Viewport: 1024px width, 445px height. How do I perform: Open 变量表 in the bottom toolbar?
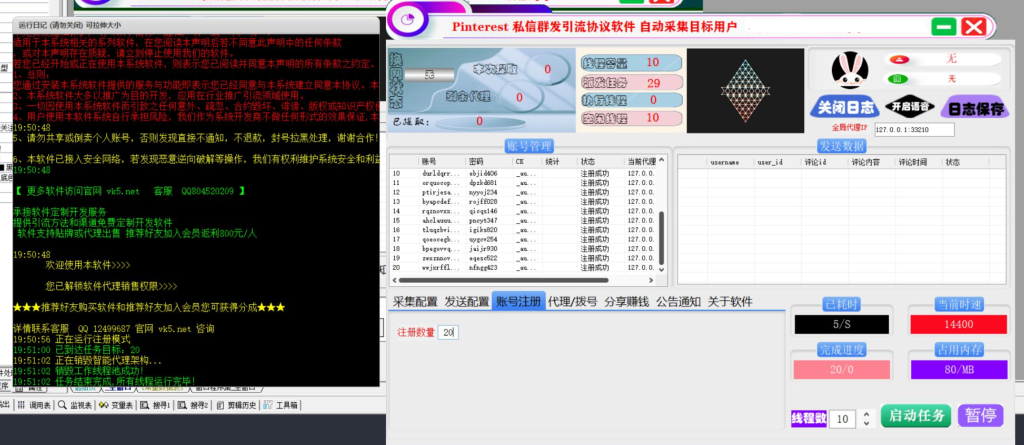click(x=116, y=405)
